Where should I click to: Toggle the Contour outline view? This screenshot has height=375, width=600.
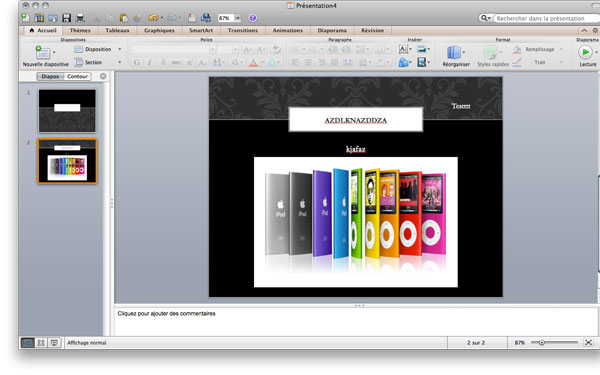point(77,76)
